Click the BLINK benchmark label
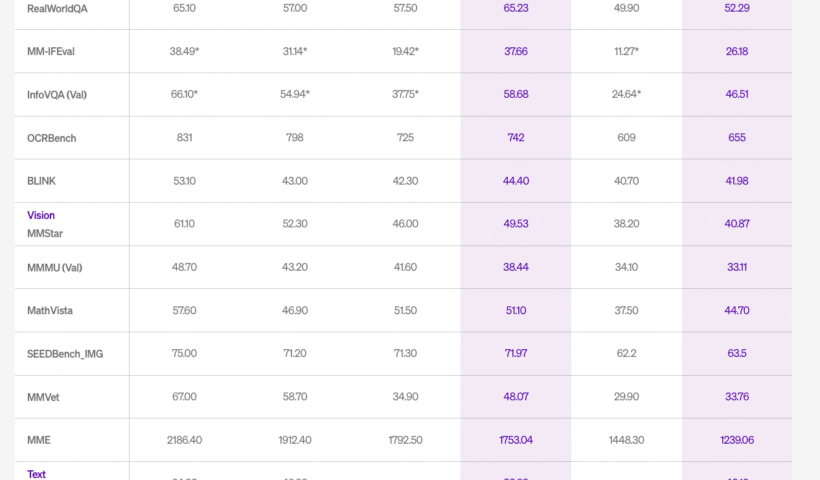 click(41, 181)
